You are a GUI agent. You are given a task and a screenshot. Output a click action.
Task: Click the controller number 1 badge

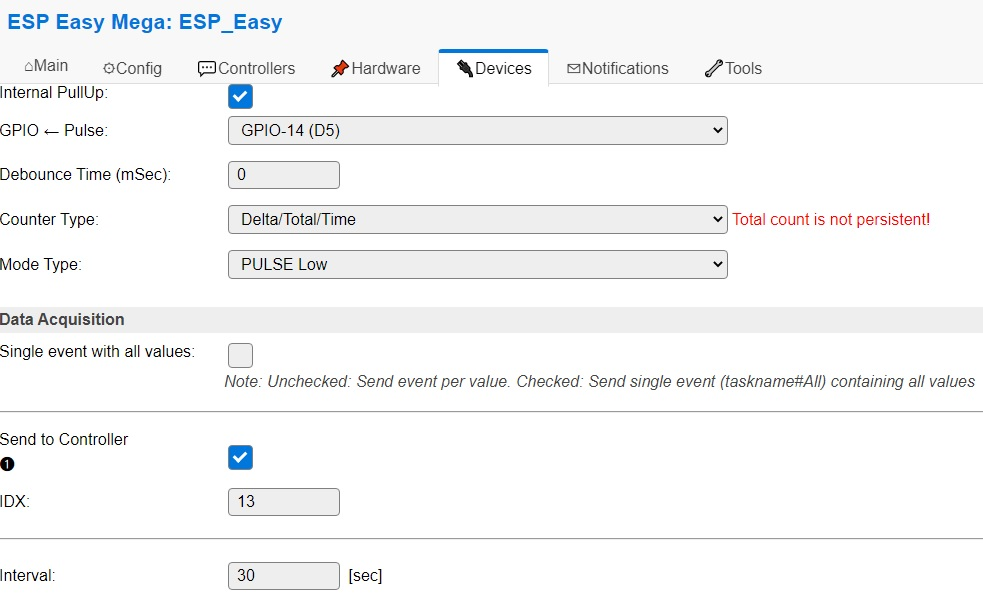pyautogui.click(x=7, y=464)
